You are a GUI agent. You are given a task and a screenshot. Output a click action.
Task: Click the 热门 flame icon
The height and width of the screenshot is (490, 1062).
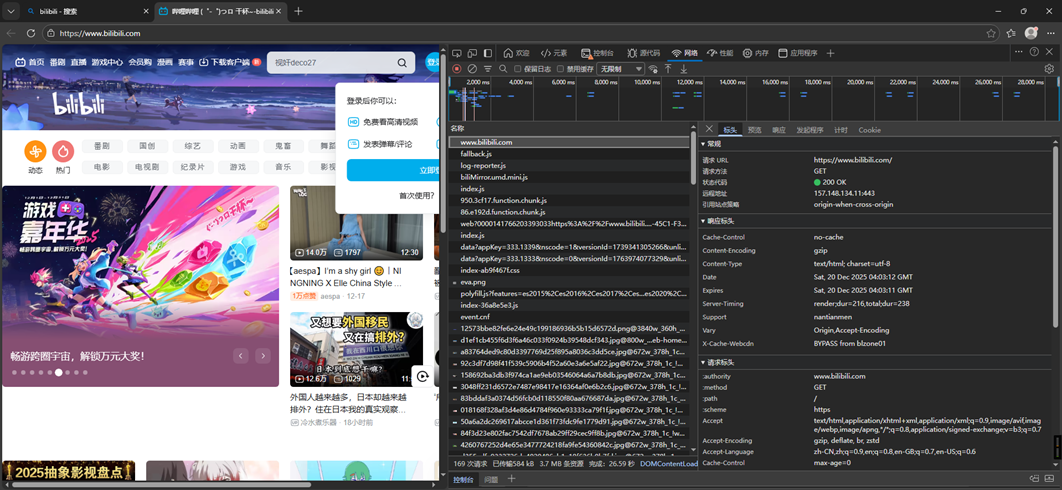pyautogui.click(x=63, y=151)
